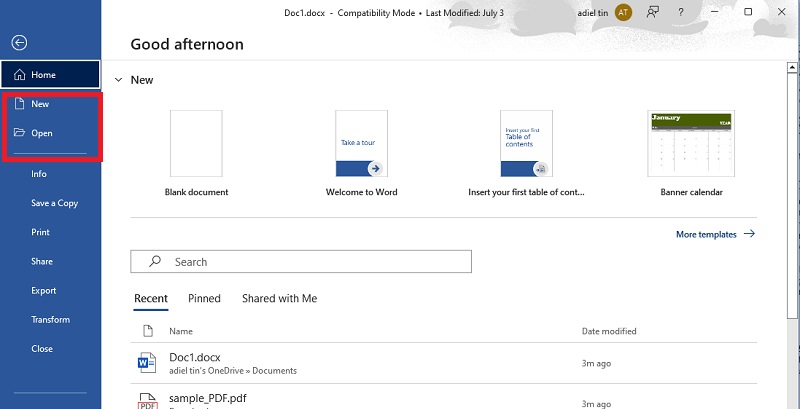
Task: Click the AT account avatar
Action: click(x=623, y=12)
